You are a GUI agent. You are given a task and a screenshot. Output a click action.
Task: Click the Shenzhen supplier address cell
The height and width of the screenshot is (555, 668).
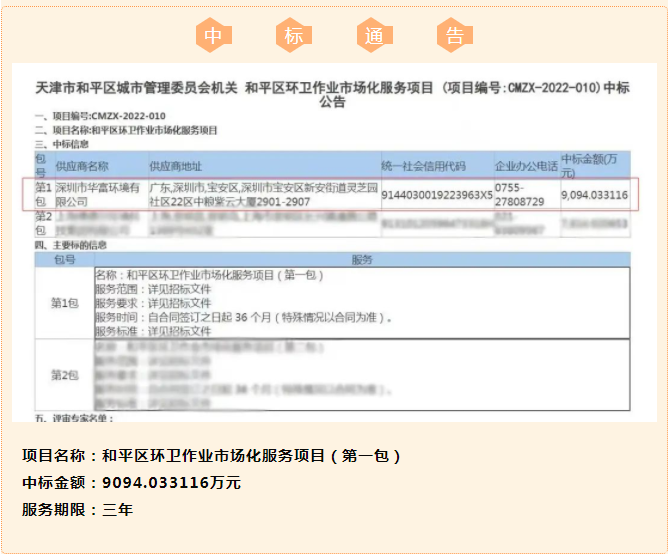[262, 194]
